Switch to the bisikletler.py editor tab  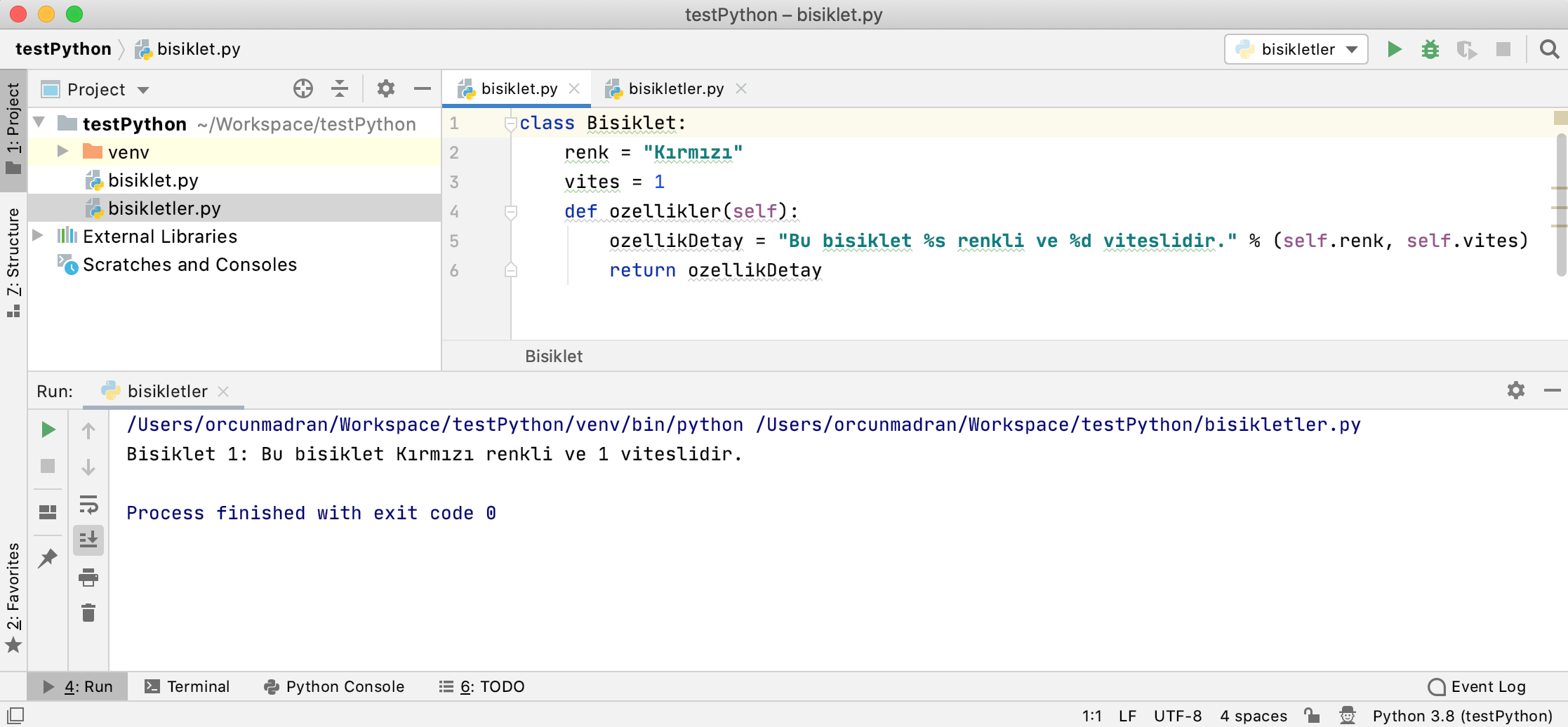point(675,88)
